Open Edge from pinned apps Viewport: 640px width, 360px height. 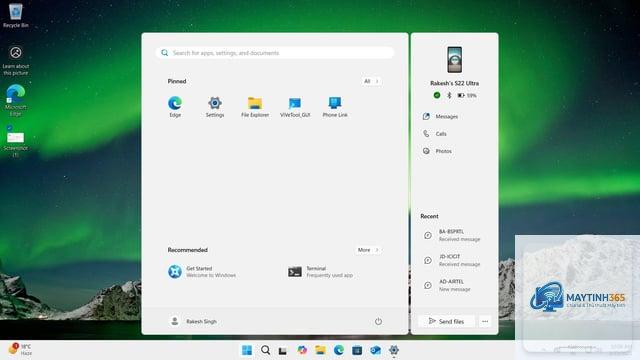click(175, 107)
